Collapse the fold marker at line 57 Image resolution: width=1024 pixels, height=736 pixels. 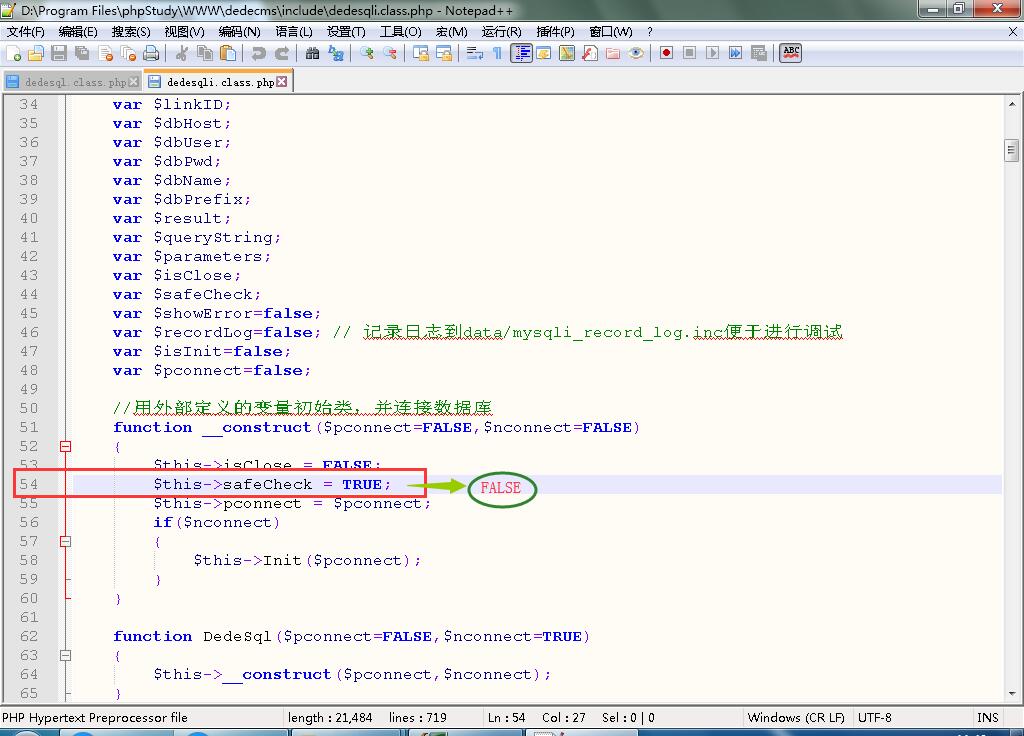pyautogui.click(x=66, y=541)
